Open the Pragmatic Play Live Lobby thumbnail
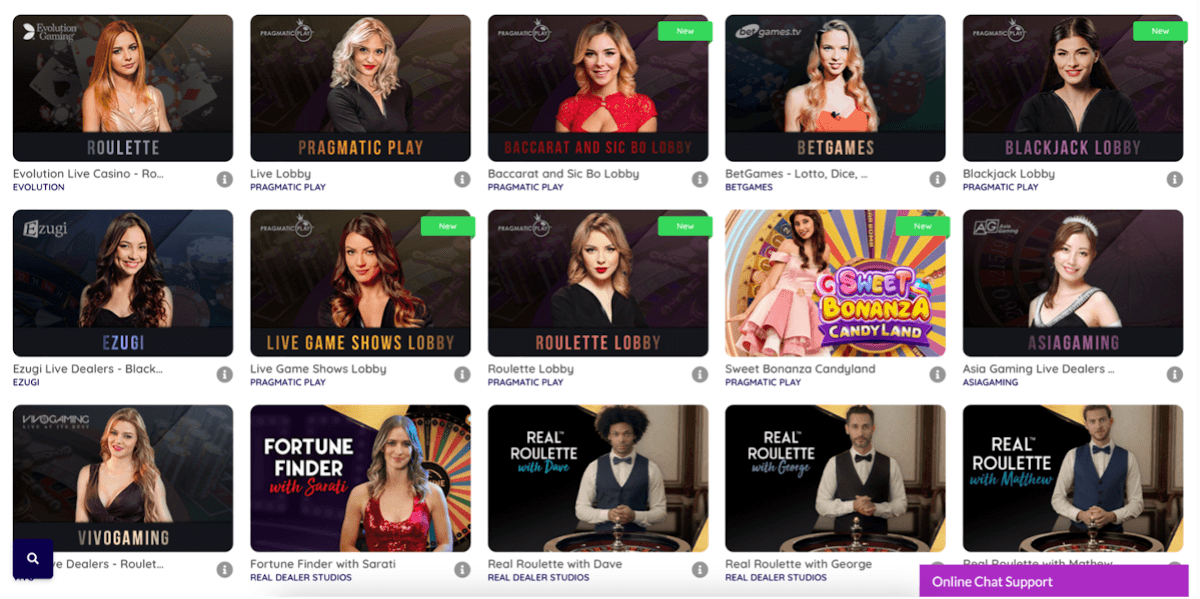1200x599 pixels. 360,88
